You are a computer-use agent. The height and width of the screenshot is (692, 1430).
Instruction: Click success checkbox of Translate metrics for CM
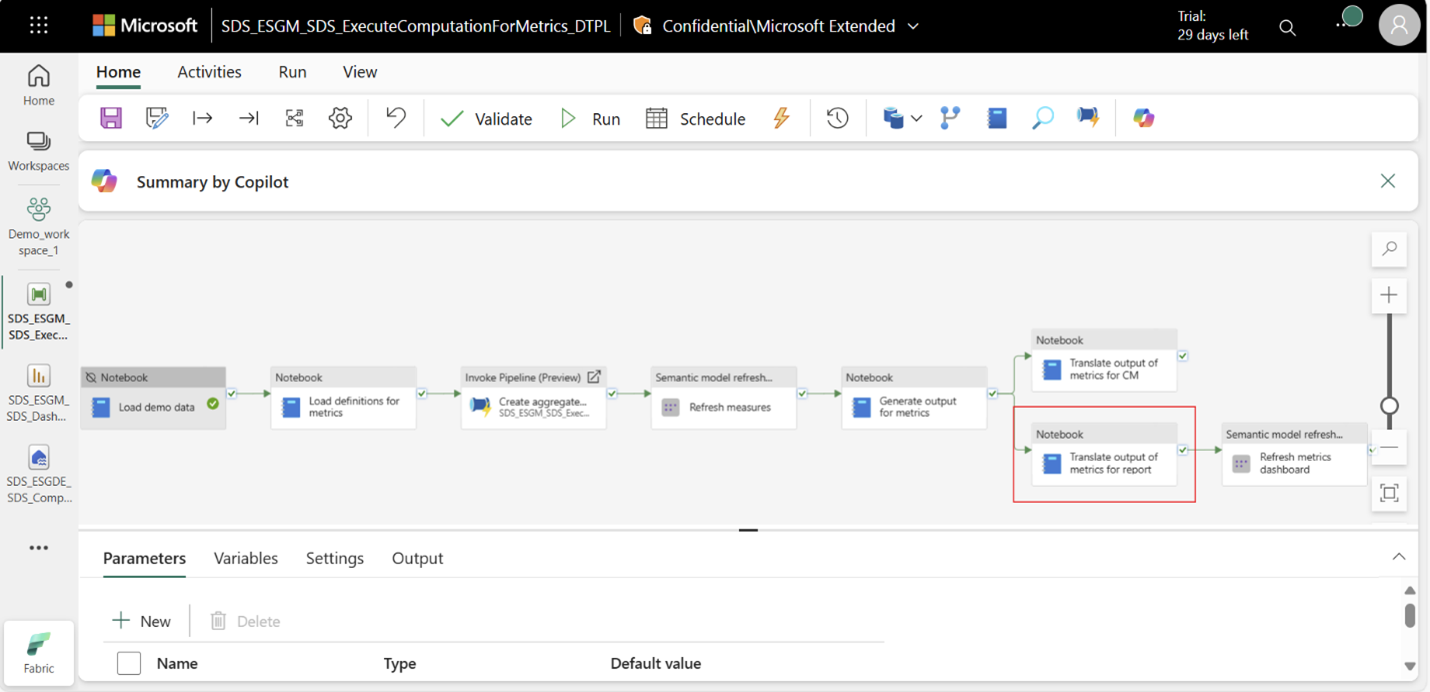[x=1183, y=356]
